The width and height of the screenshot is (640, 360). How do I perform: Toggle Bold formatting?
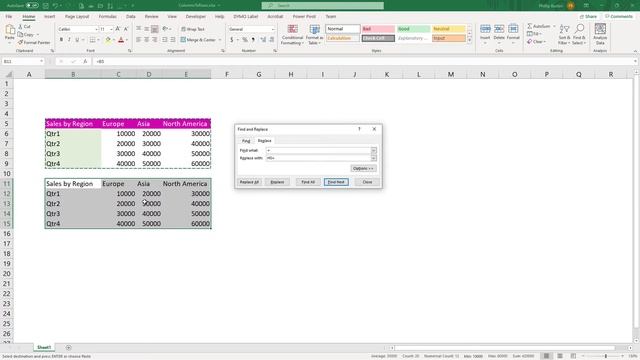pyautogui.click(x=61, y=40)
